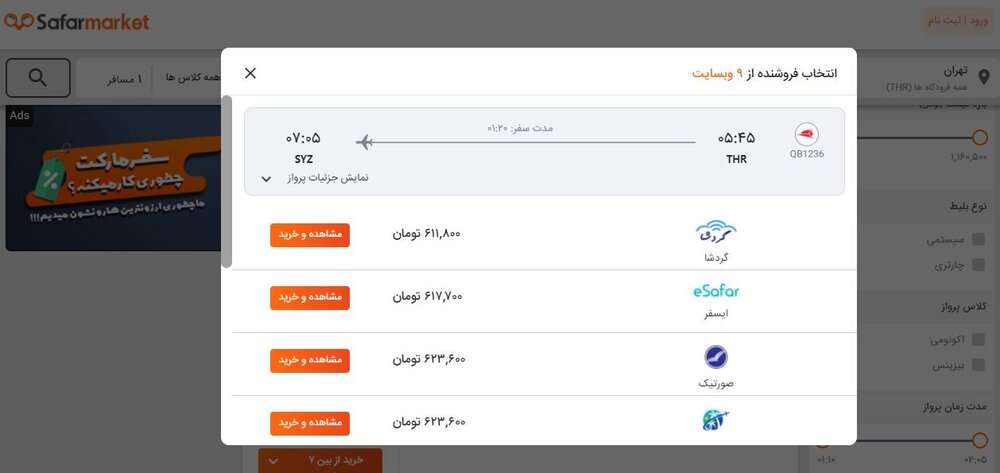Screen dimensions: 1000x473
Task: Close the seller selection dialog
Action: point(250,73)
